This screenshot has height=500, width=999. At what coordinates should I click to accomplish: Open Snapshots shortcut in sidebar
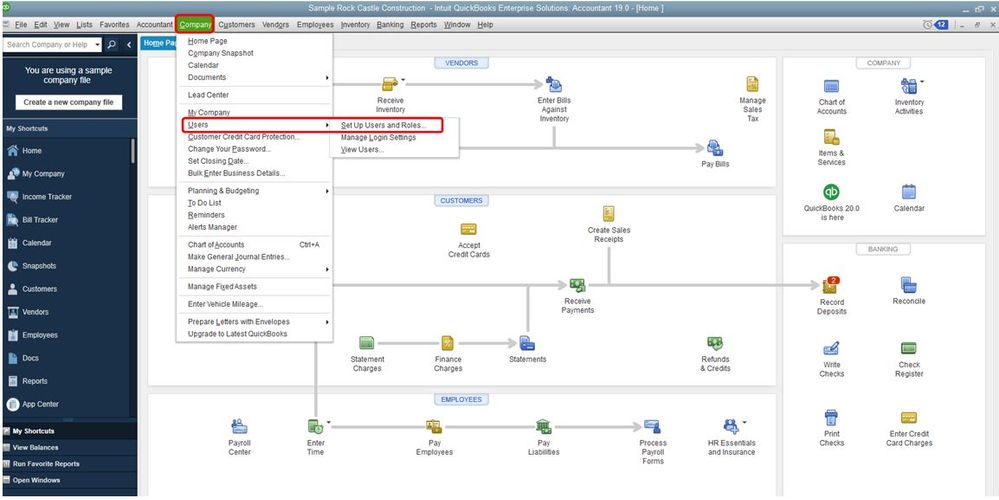pyautogui.click(x=39, y=266)
